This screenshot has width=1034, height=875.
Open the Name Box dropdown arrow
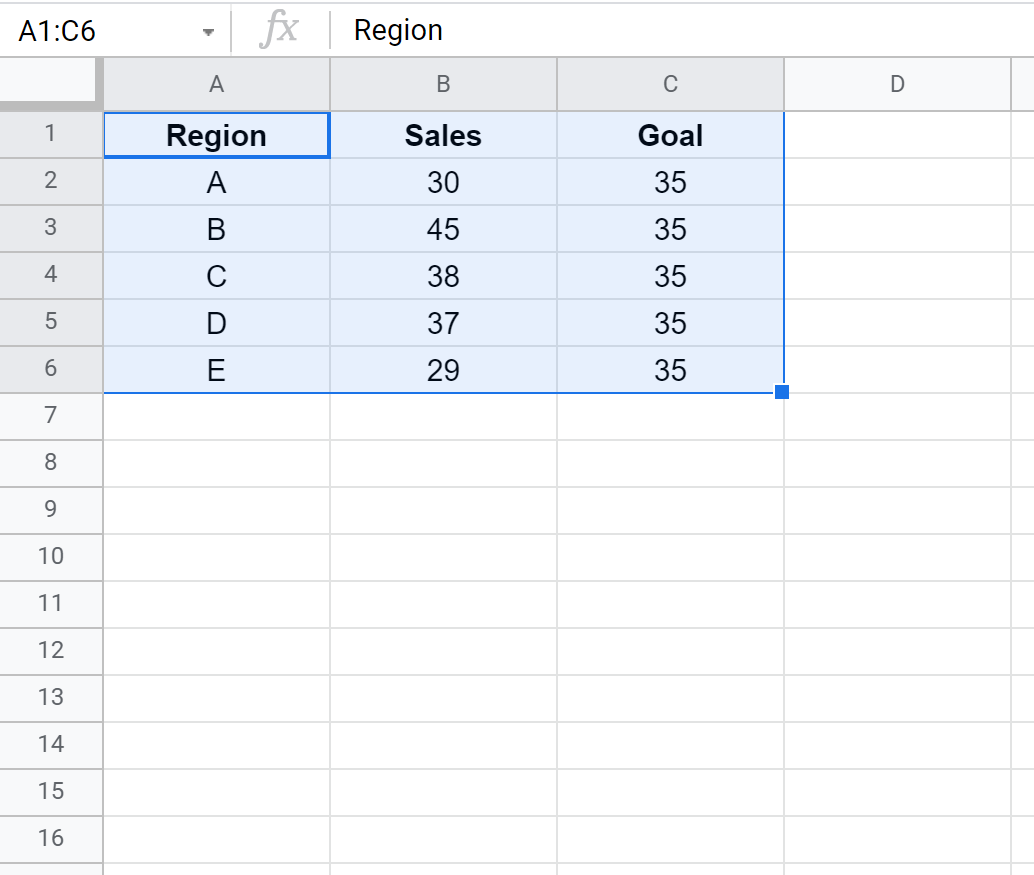[208, 30]
